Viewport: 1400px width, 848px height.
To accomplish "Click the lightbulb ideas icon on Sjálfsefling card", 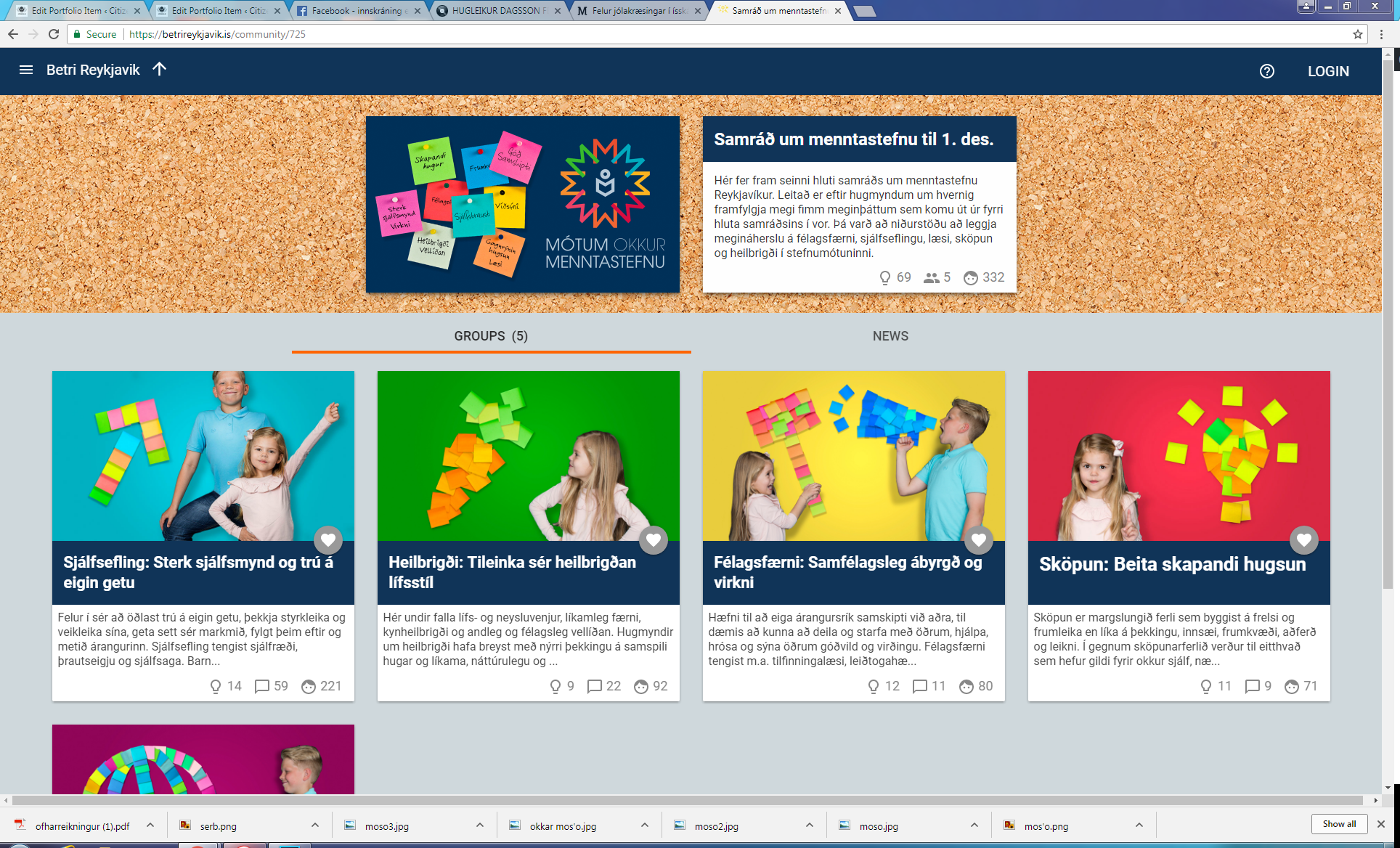I will point(215,686).
